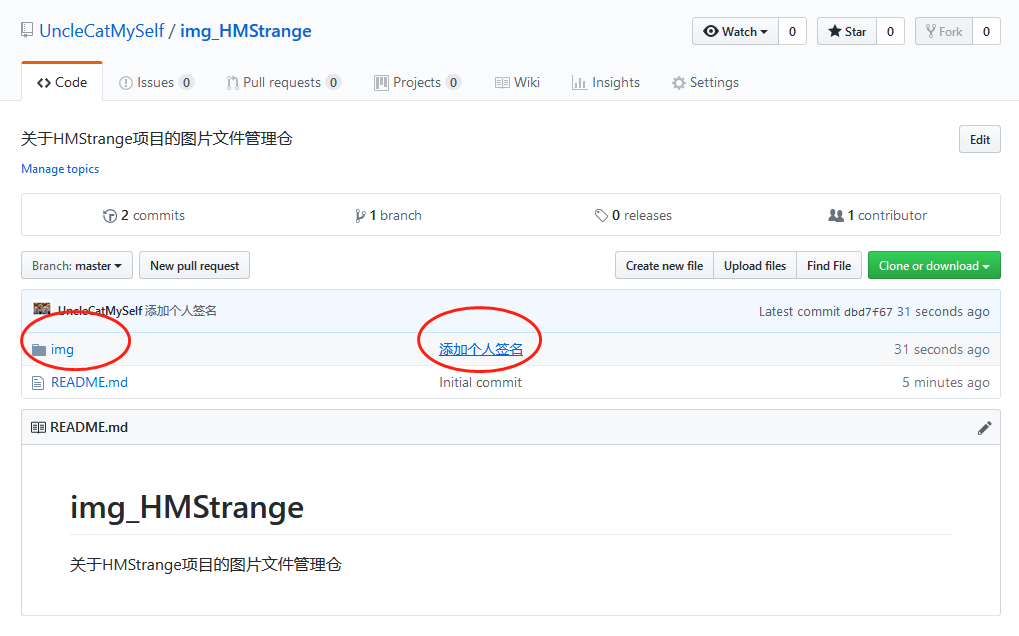The image size is (1019, 636).
Task: Click the Issues exclamation icon
Action: click(x=125, y=83)
